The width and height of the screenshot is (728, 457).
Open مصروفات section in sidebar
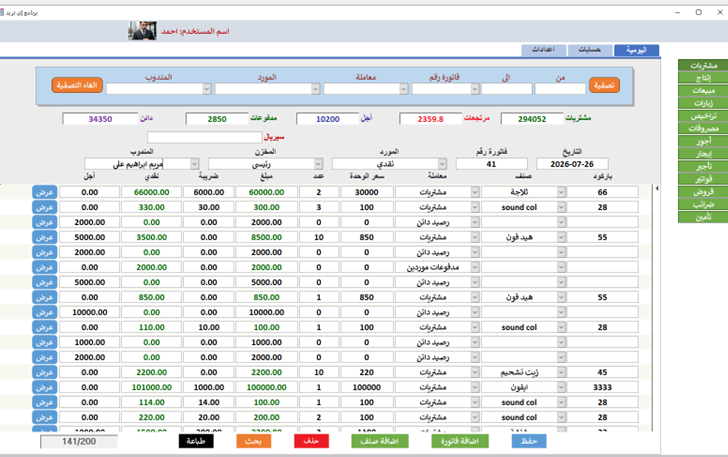click(x=703, y=128)
